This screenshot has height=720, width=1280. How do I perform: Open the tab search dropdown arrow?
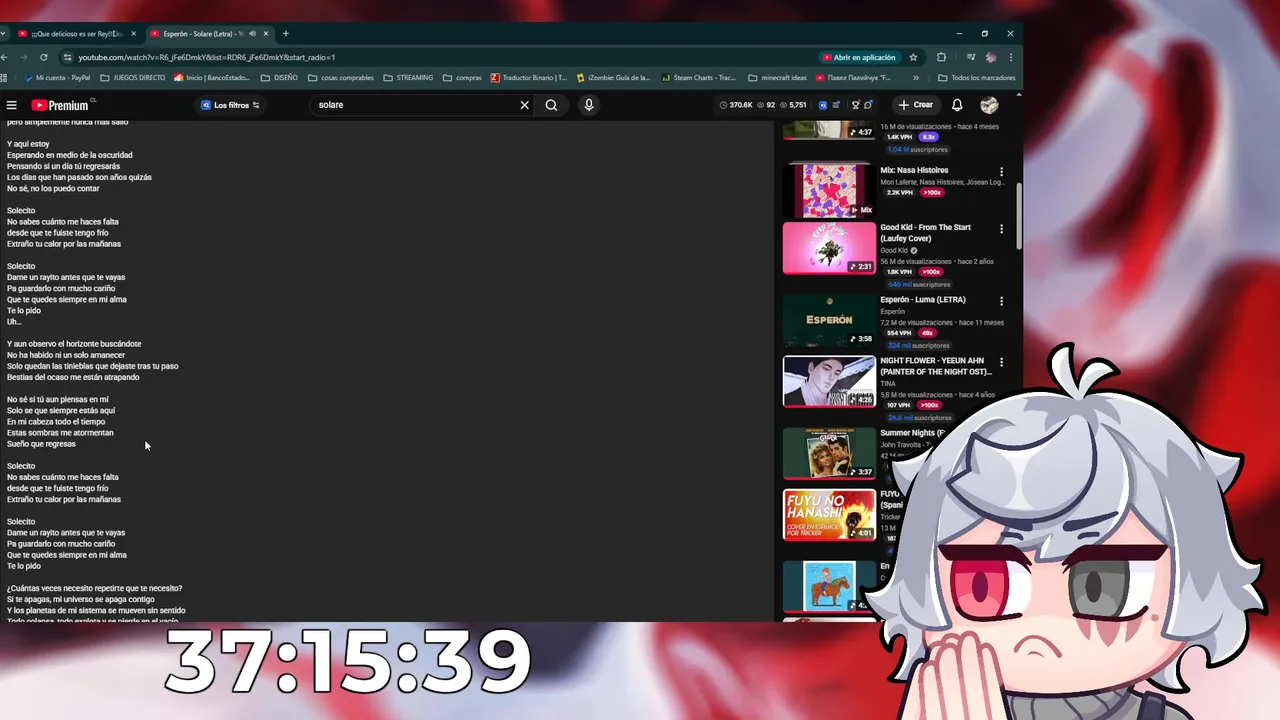coord(4,33)
